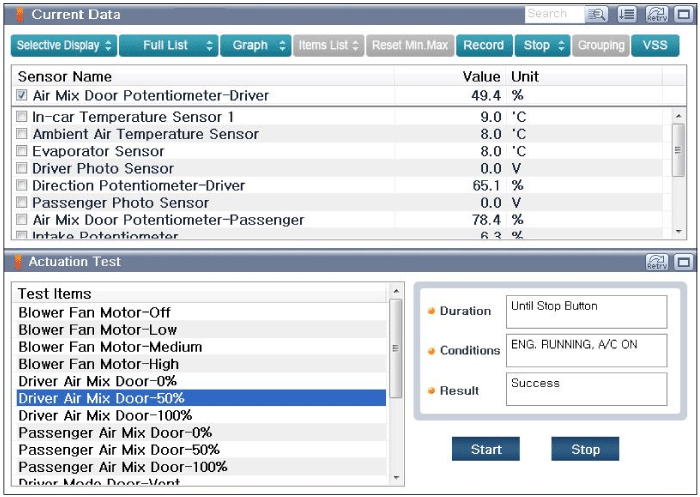This screenshot has height=497, width=700.
Task: Select Blower Fan Motor-High test item
Action: pos(201,364)
